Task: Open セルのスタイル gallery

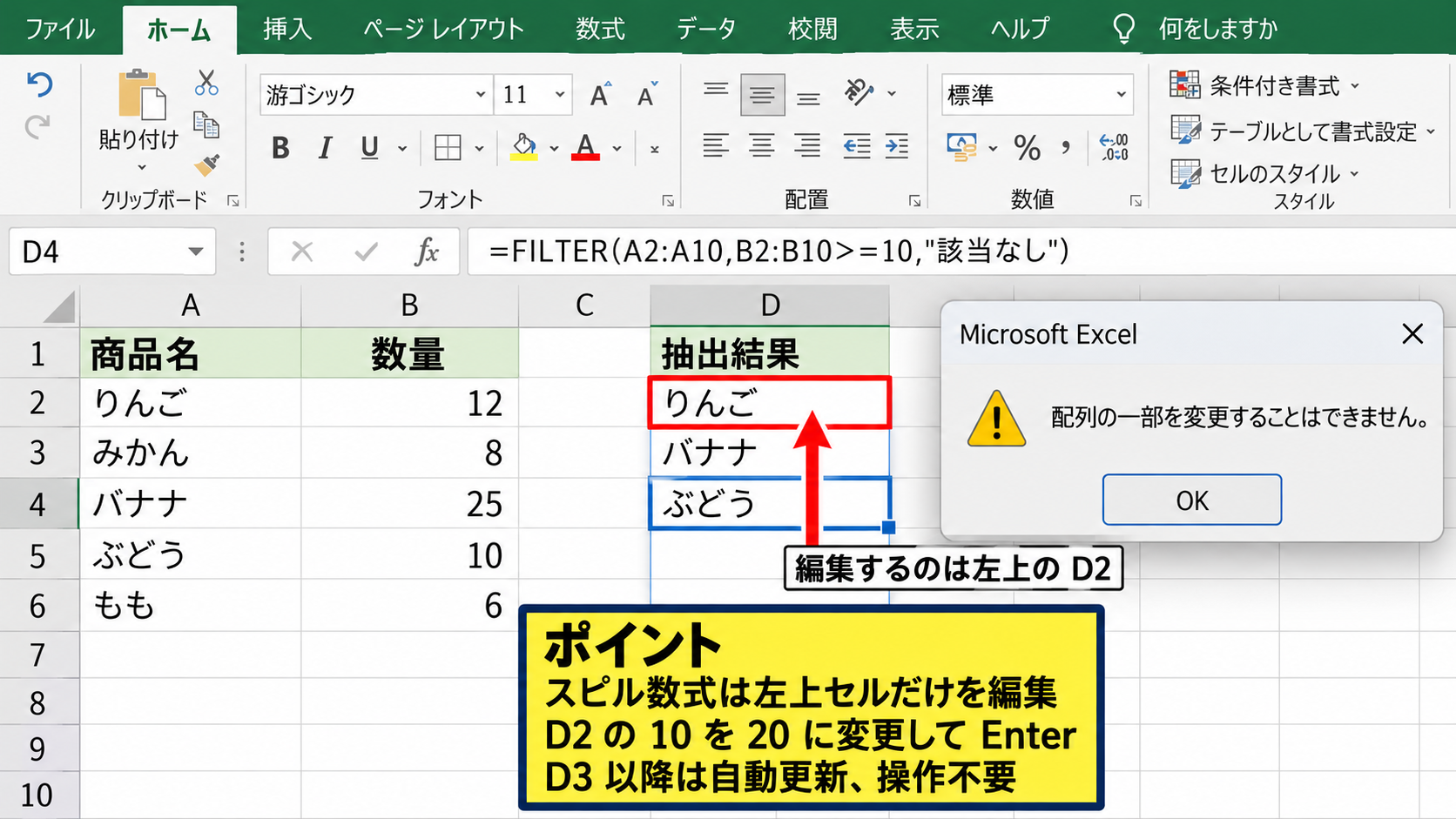Action: click(1264, 173)
